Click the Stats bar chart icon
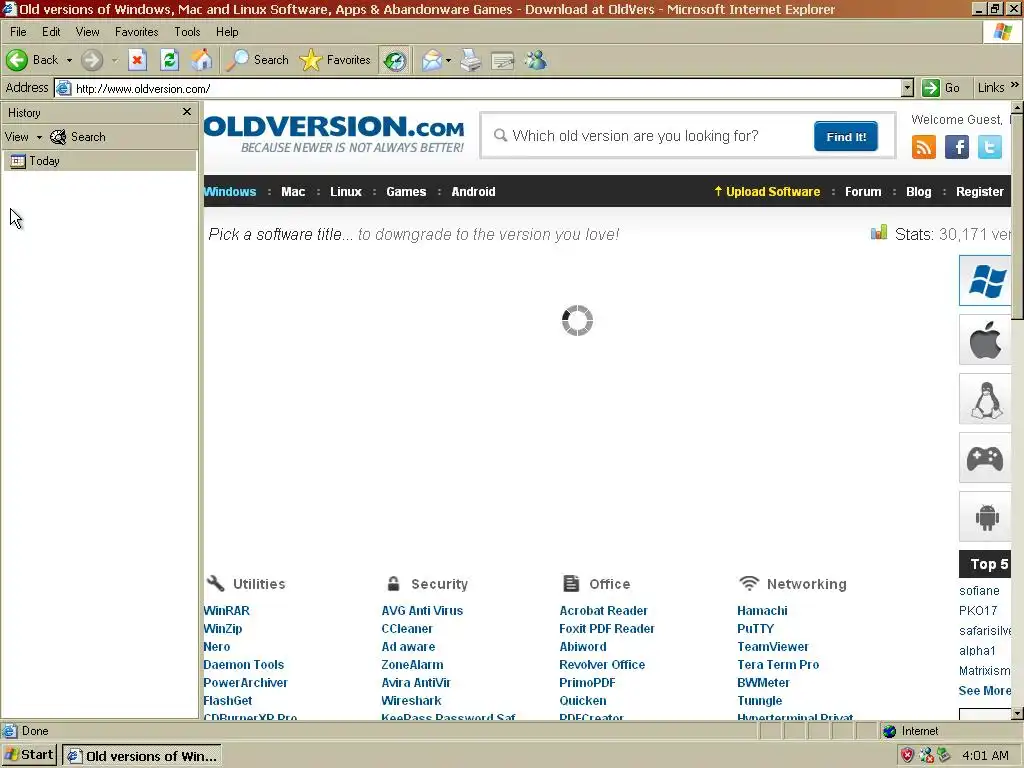The width and height of the screenshot is (1024, 768). (x=879, y=232)
